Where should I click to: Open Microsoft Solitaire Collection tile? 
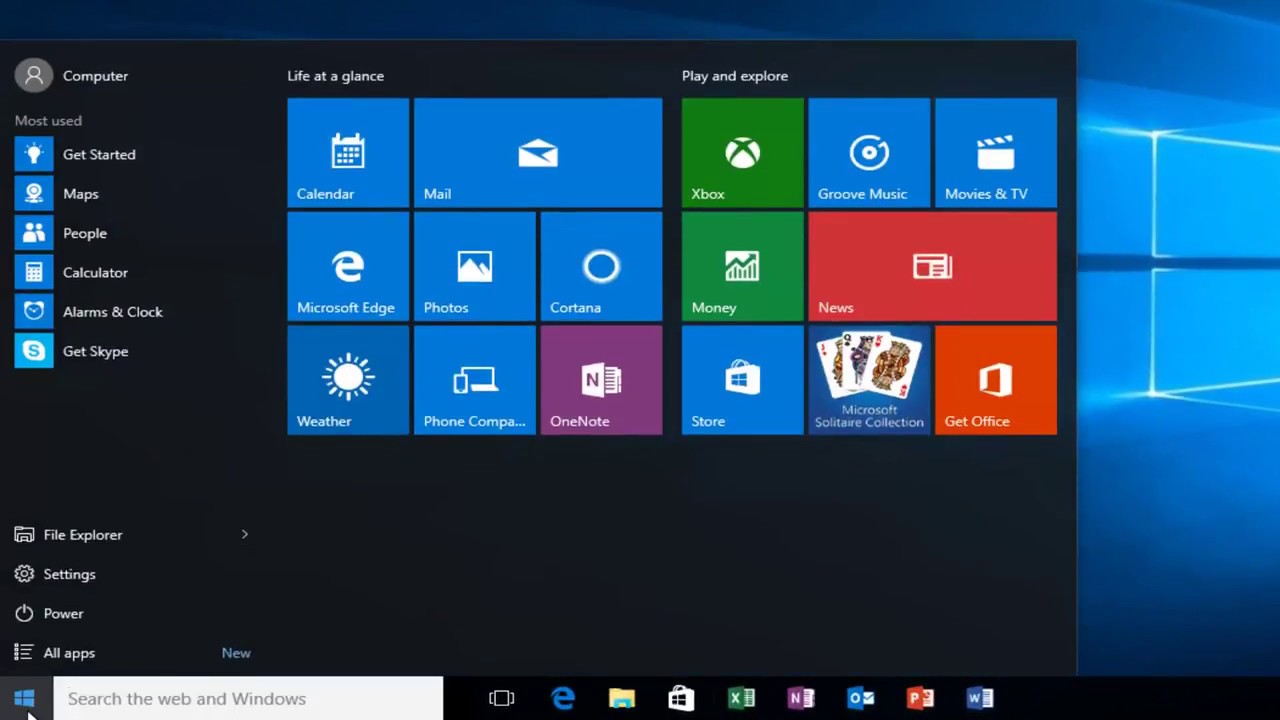(x=869, y=380)
